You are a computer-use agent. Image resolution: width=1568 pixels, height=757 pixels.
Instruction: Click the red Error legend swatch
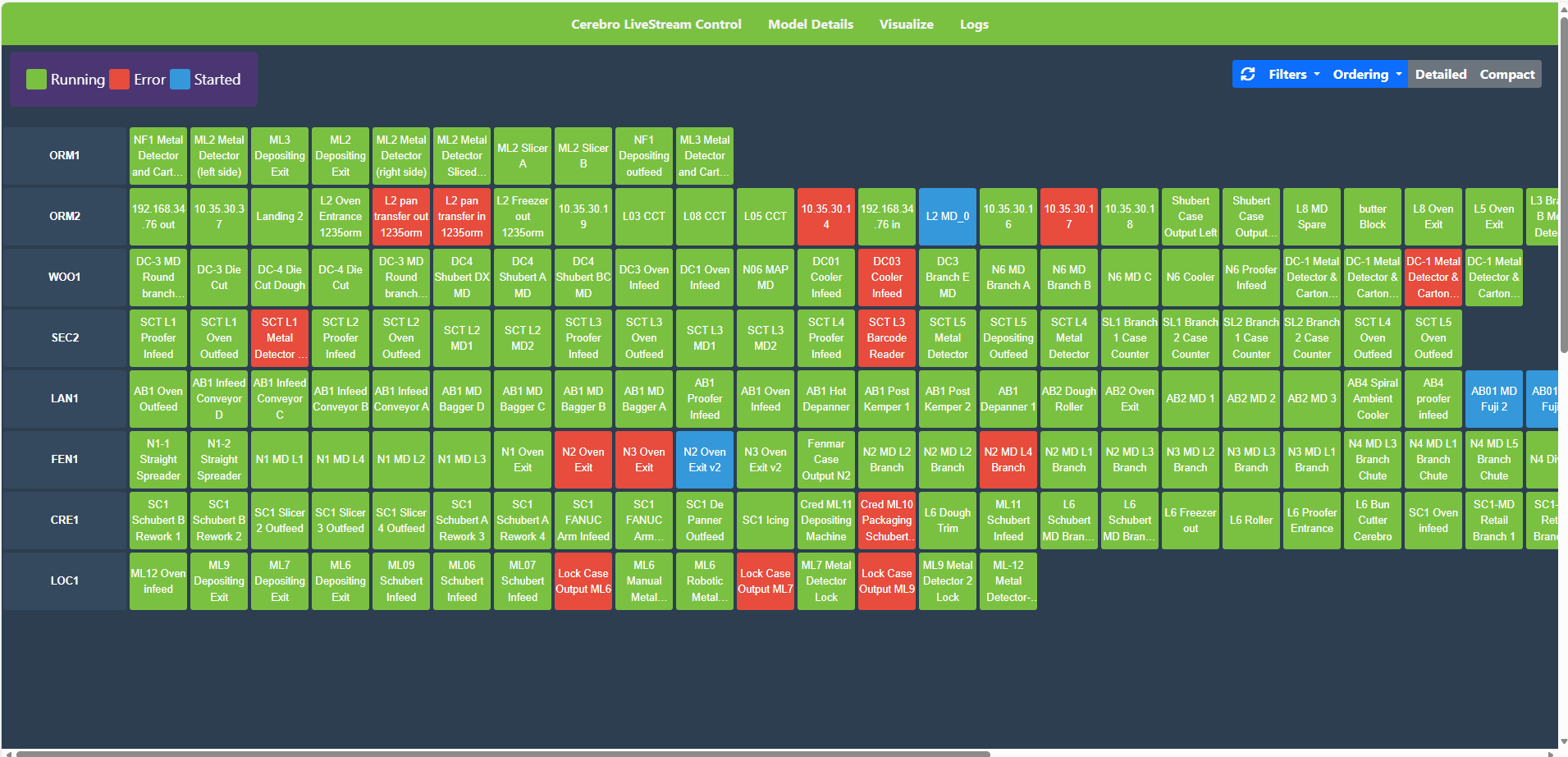pyautogui.click(x=120, y=80)
